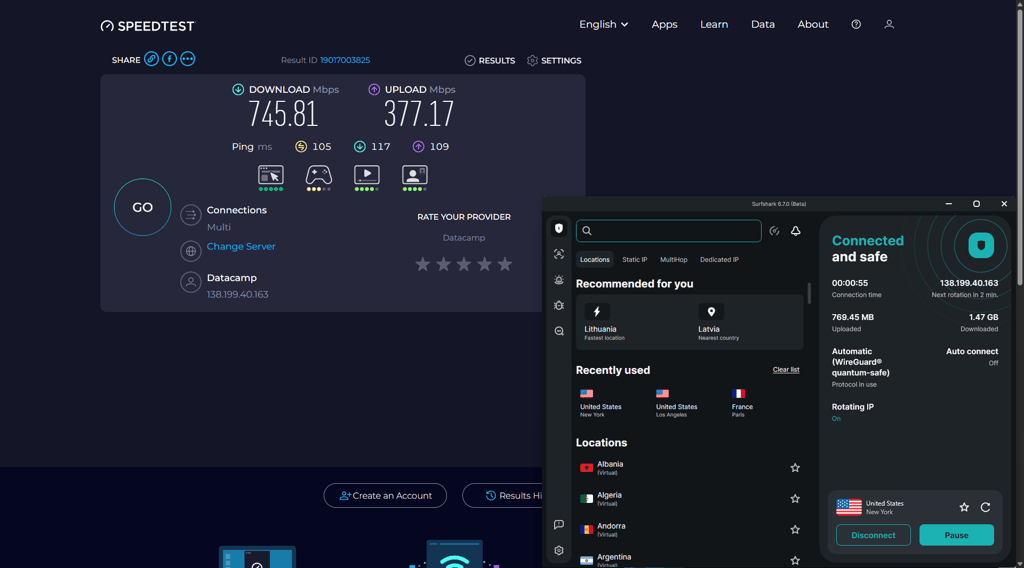This screenshot has width=1024, height=568.
Task: Favorite the Andorra location star
Action: point(795,529)
